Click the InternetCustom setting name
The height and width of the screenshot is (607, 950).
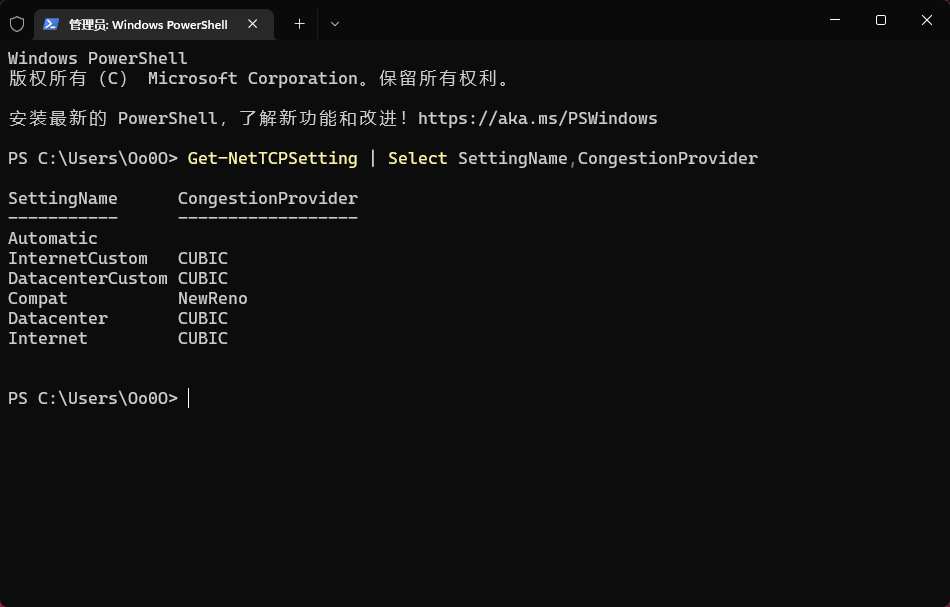[x=77, y=258]
